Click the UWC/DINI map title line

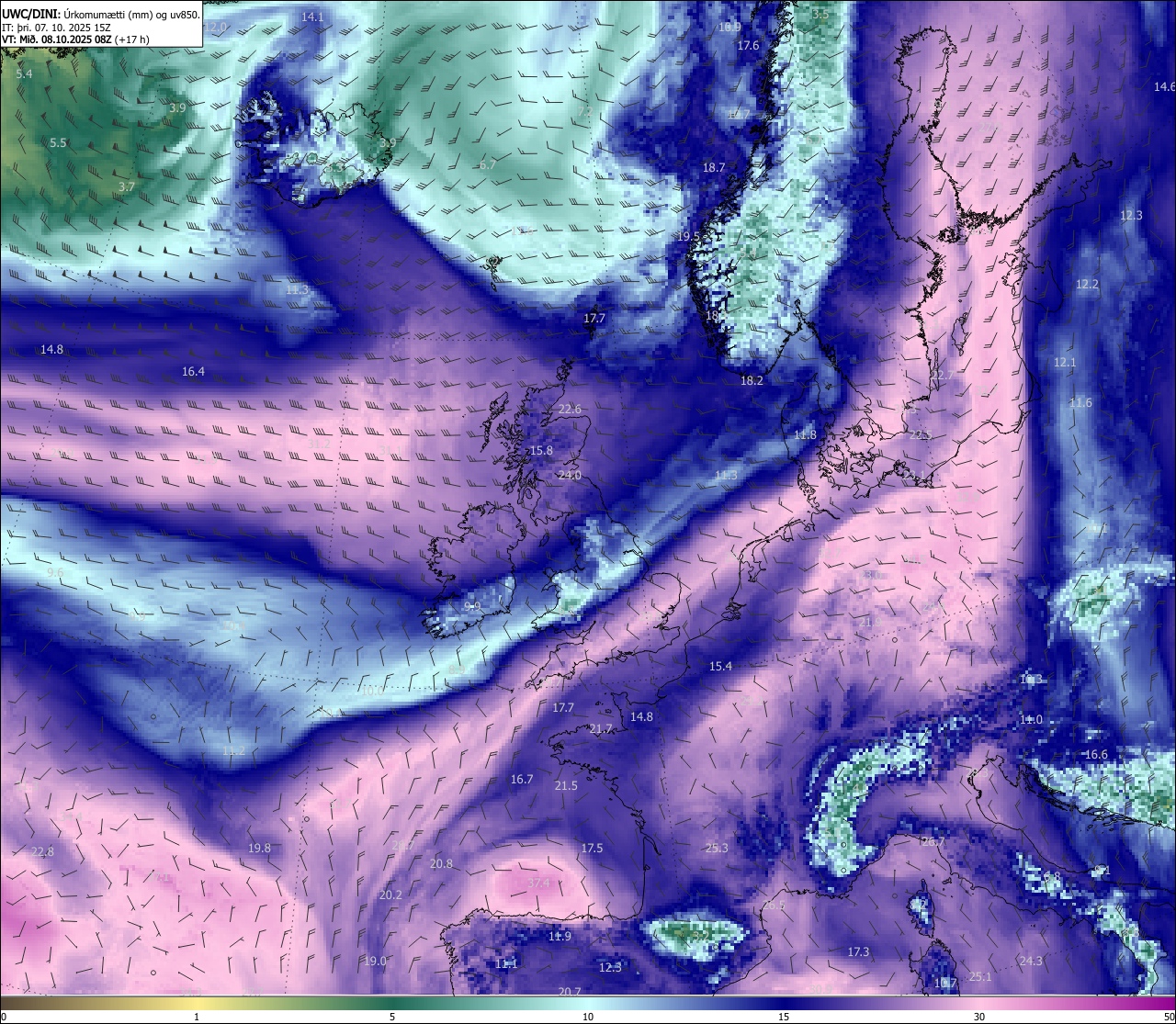(100, 14)
